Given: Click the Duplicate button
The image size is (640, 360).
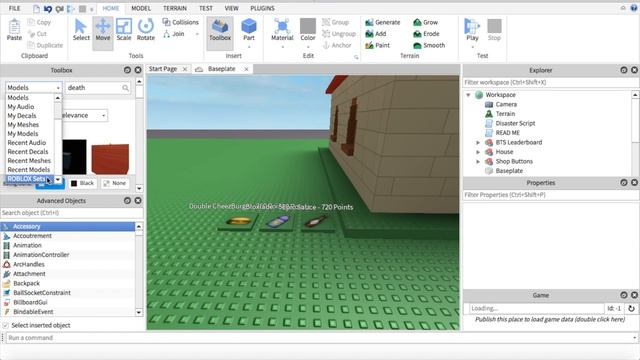Looking at the screenshot, I should [x=45, y=45].
